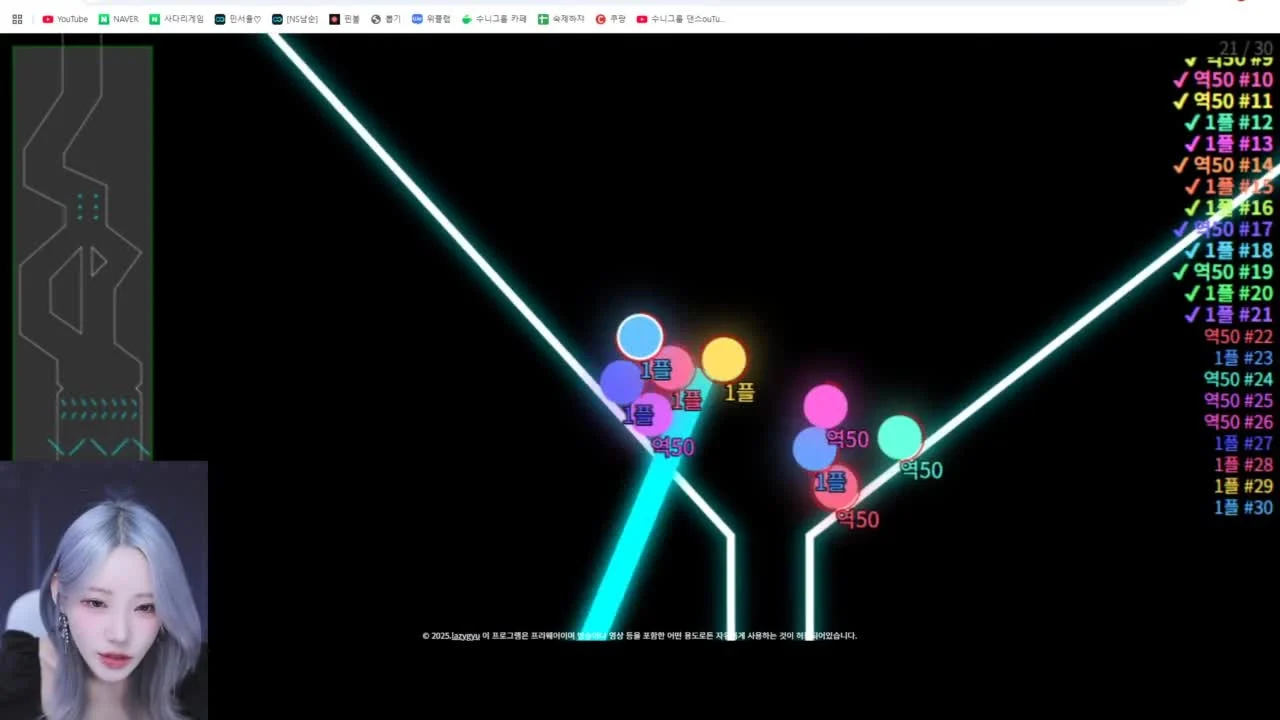Screen dimensions: 1280x720
Task: Open the 핀볼 bookmark
Action: point(344,19)
